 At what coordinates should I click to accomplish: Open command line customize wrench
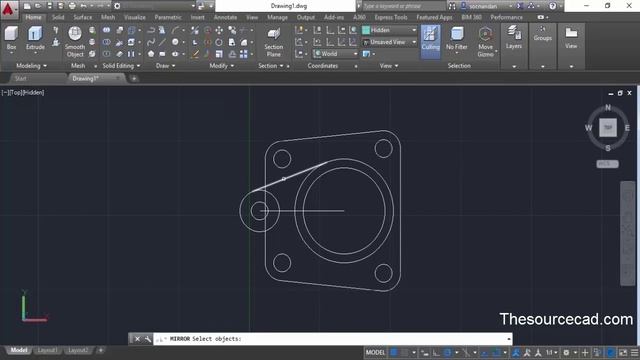[x=147, y=339]
